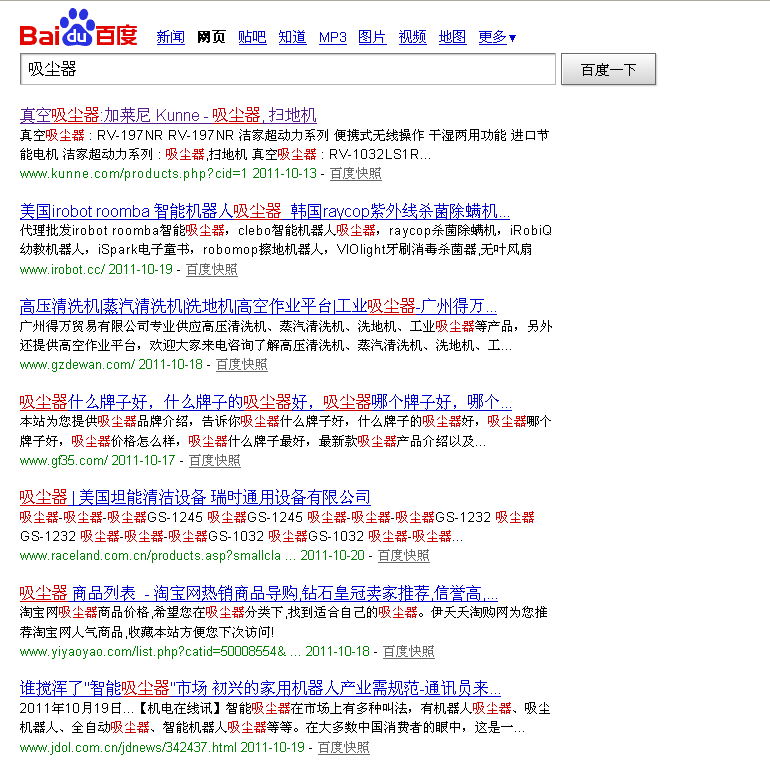
Task: Click snippet text 代理批发irobot roomba智能吸尘器
Action: pos(122,230)
